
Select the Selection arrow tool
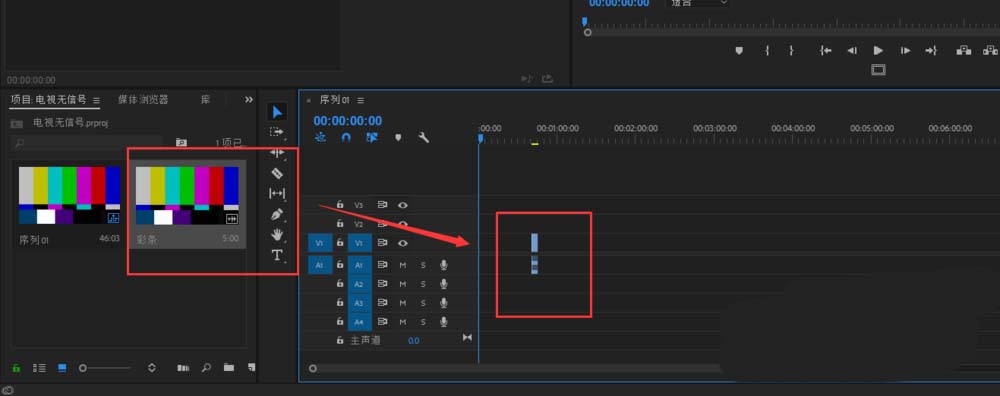pyautogui.click(x=277, y=112)
